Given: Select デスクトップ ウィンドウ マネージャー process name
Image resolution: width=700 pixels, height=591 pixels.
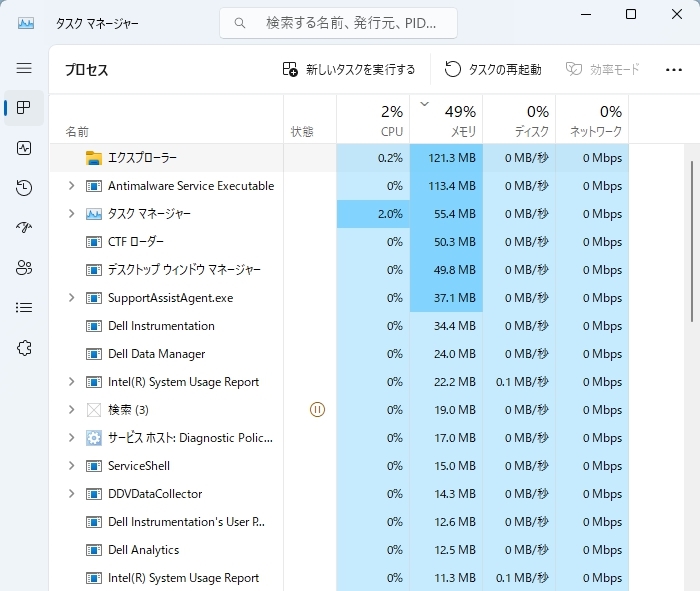Looking at the screenshot, I should [x=184, y=270].
